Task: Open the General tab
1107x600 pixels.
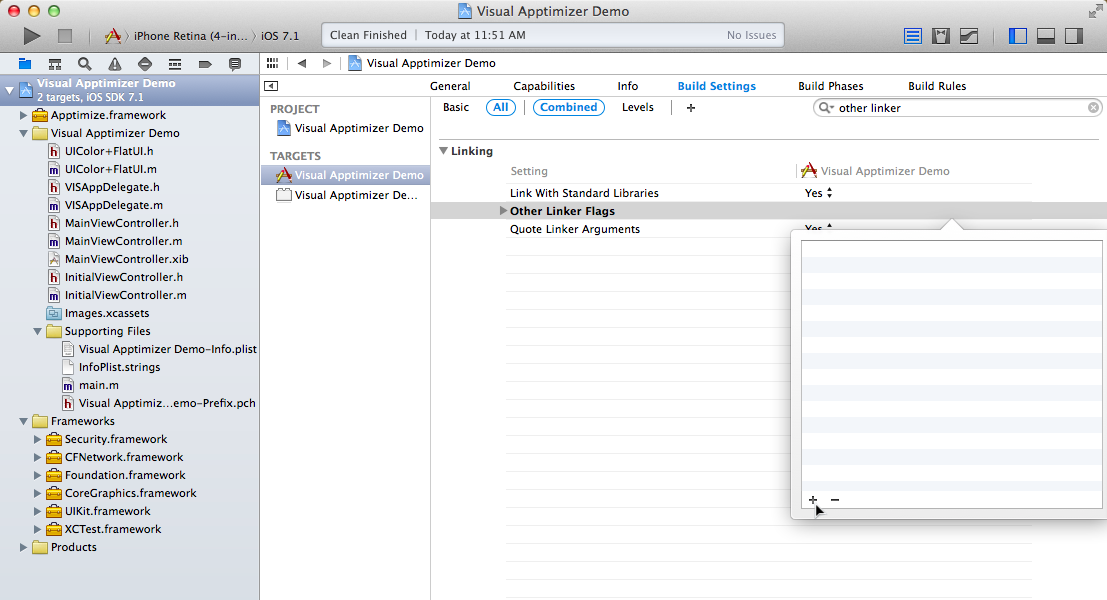Action: click(450, 86)
